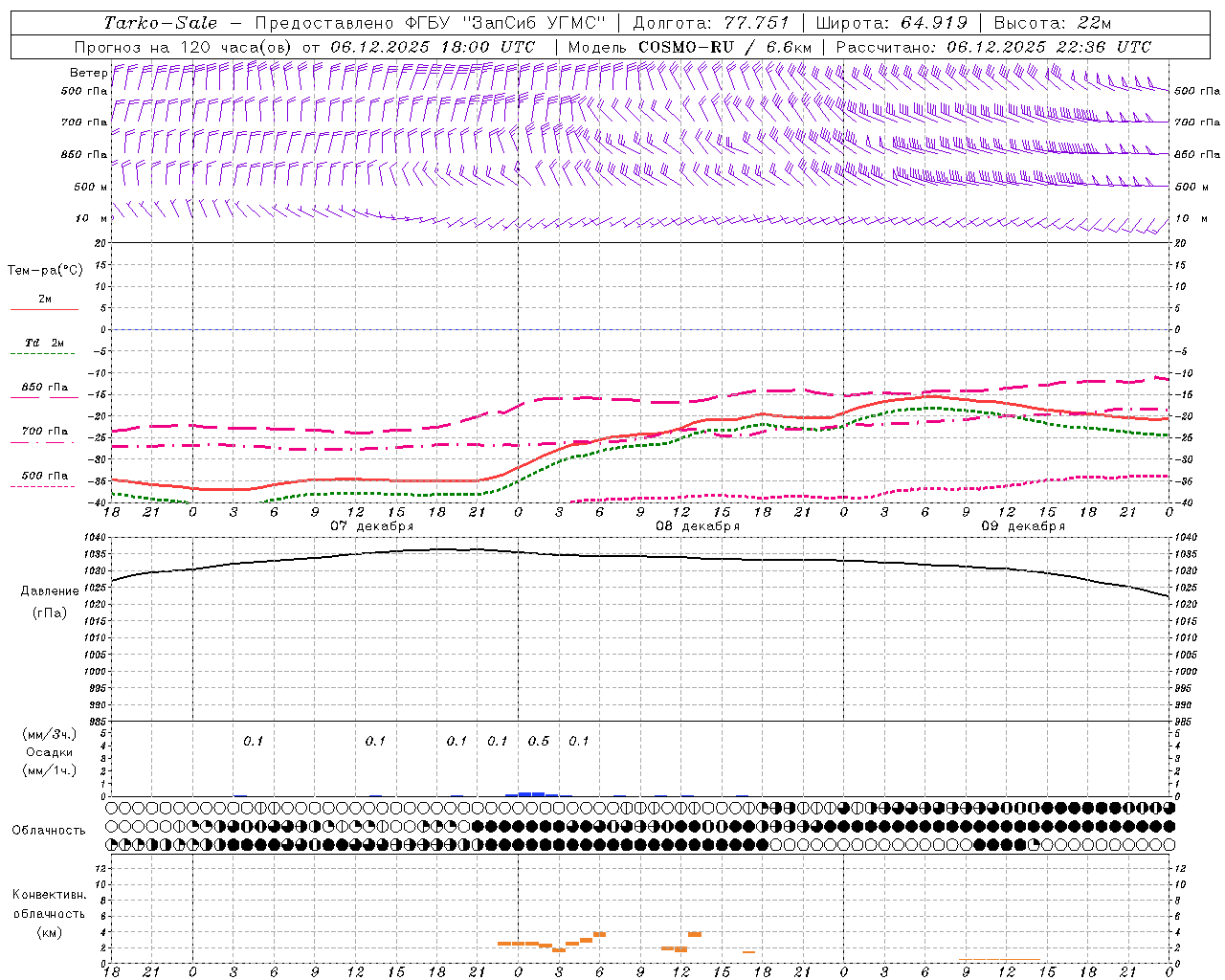Click the 'Конвективн.' convective cloud label
The image size is (1225, 980).
49,895
